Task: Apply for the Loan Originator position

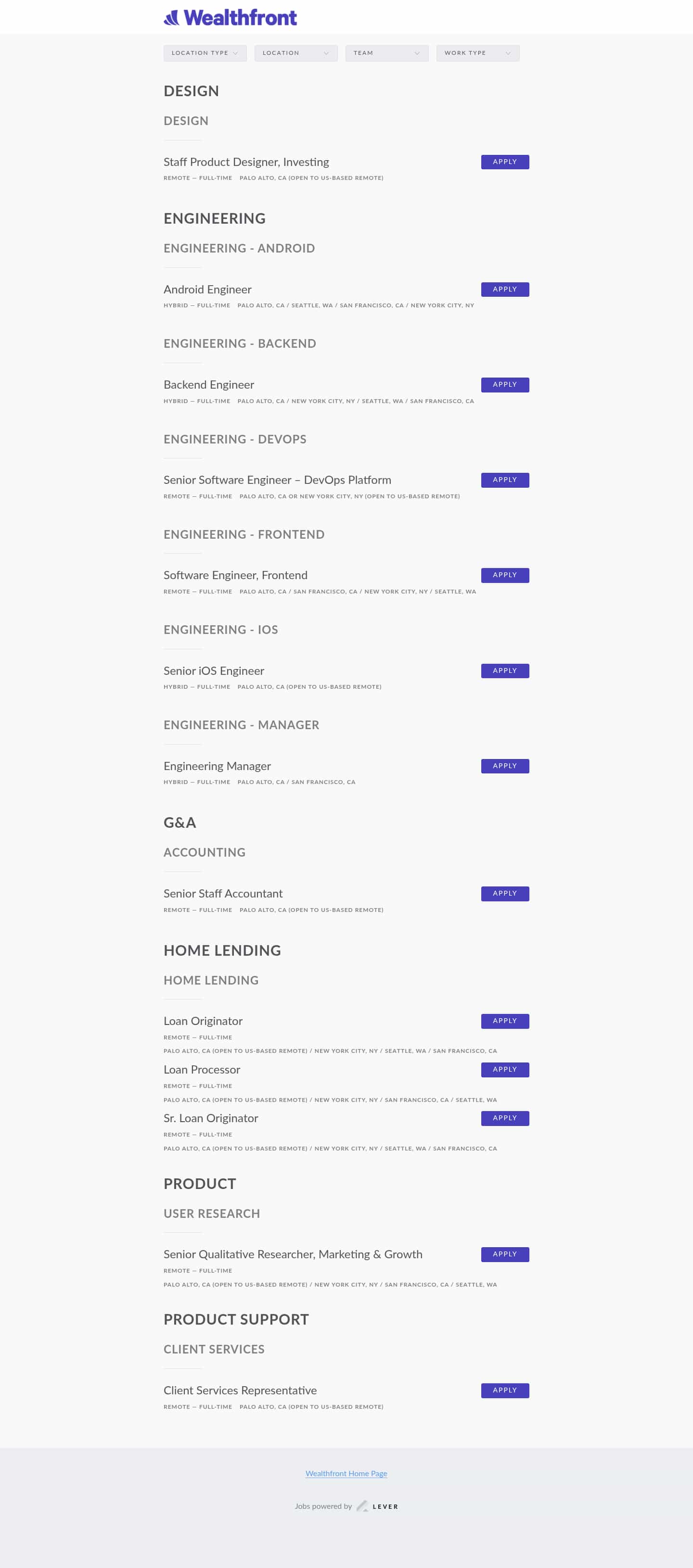Action: [504, 1021]
